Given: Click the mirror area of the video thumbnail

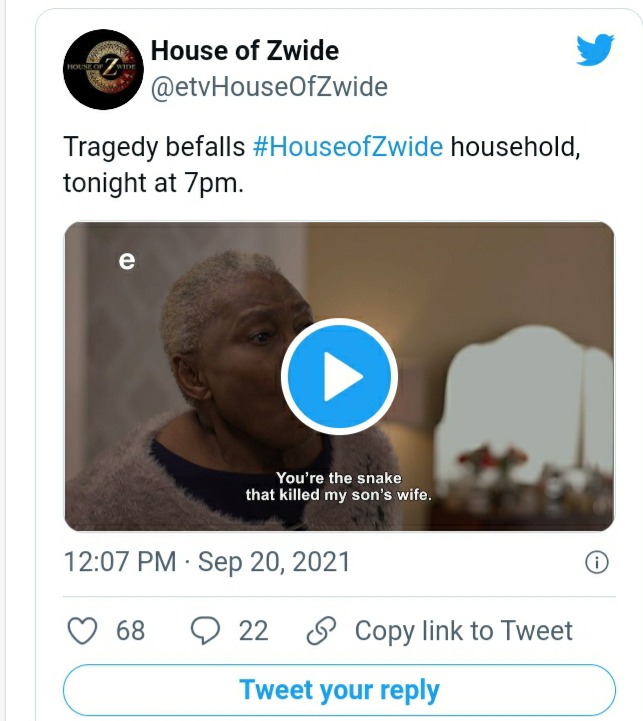Looking at the screenshot, I should (x=524, y=405).
